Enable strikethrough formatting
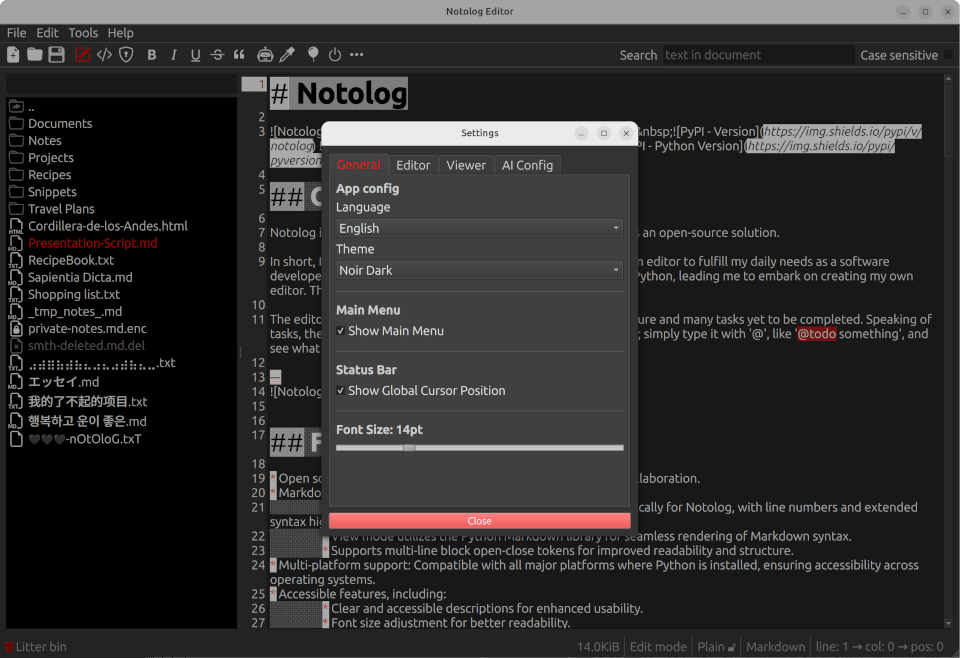Image resolution: width=960 pixels, height=658 pixels. 215,55
